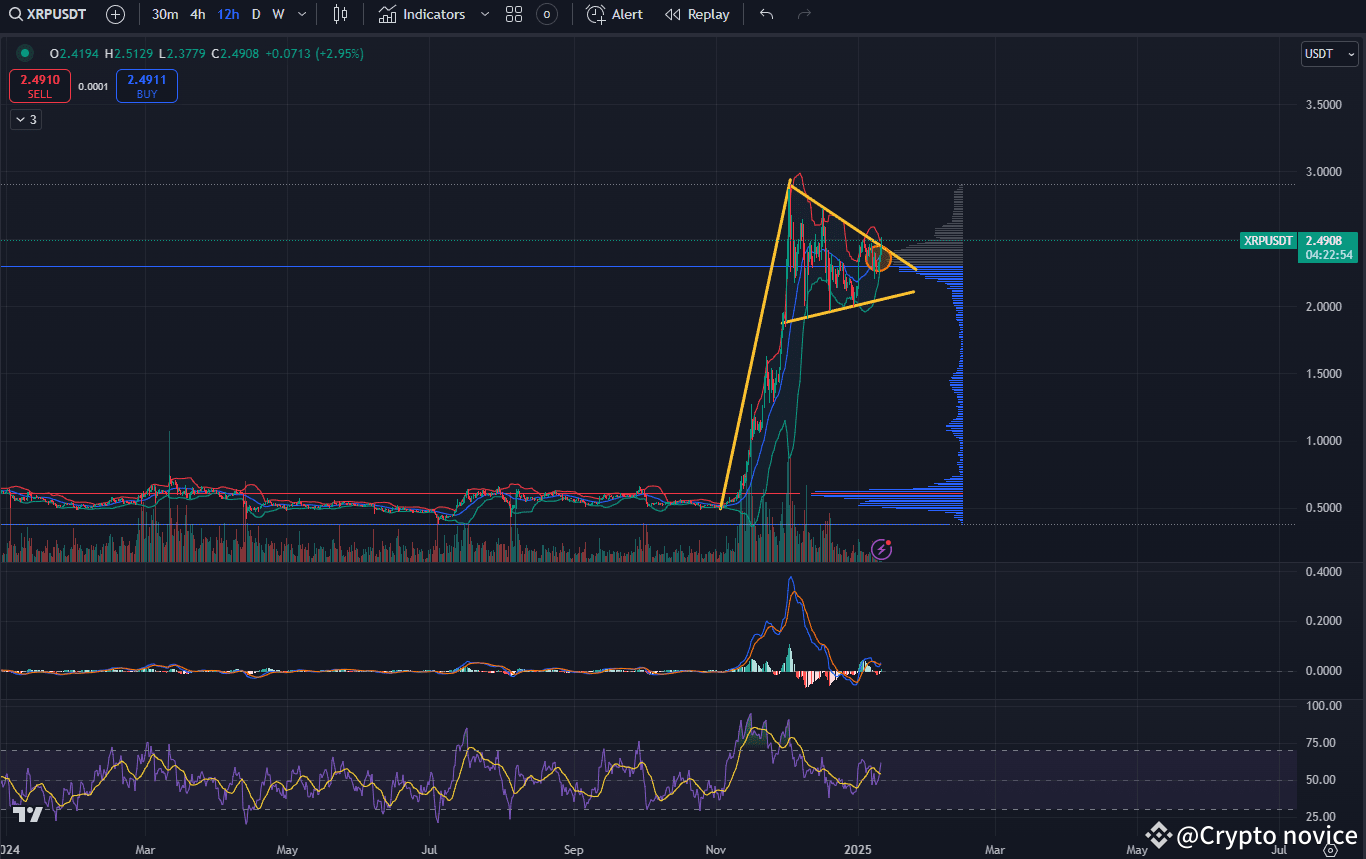Open the Indicators chart icon
The image size is (1366, 859).
pos(386,14)
